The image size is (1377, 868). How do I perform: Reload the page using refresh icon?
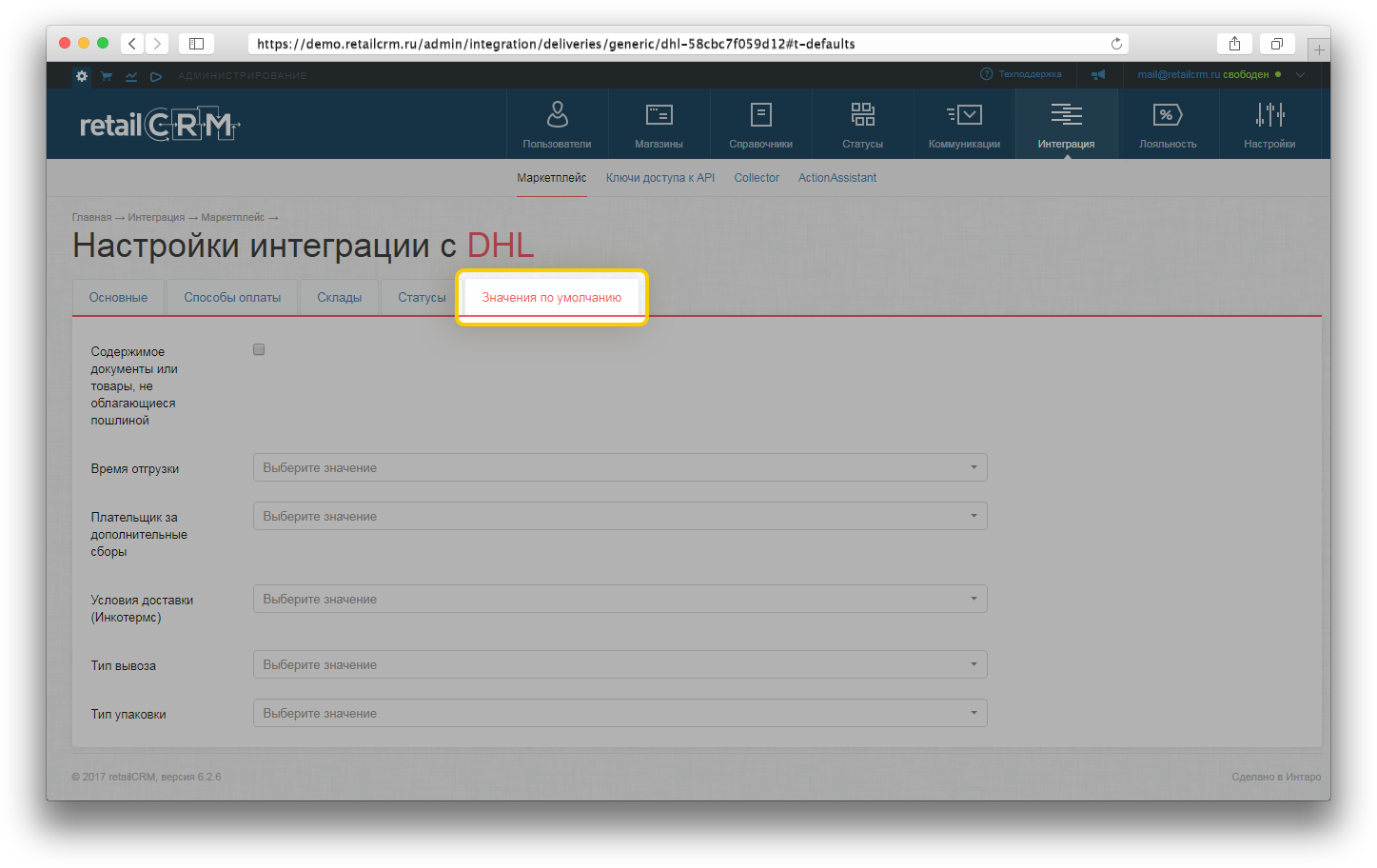pyautogui.click(x=1116, y=44)
